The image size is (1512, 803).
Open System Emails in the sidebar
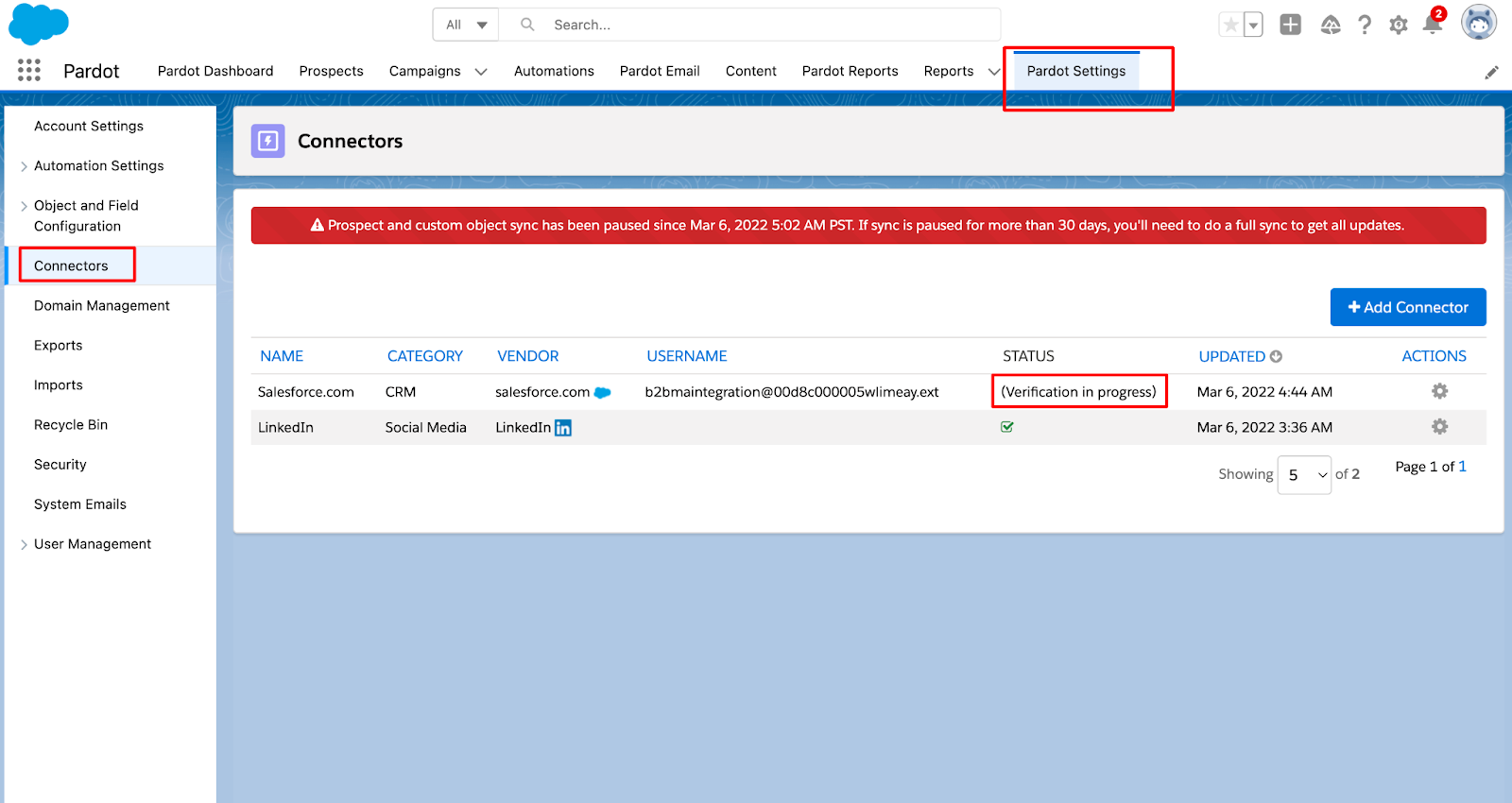80,504
